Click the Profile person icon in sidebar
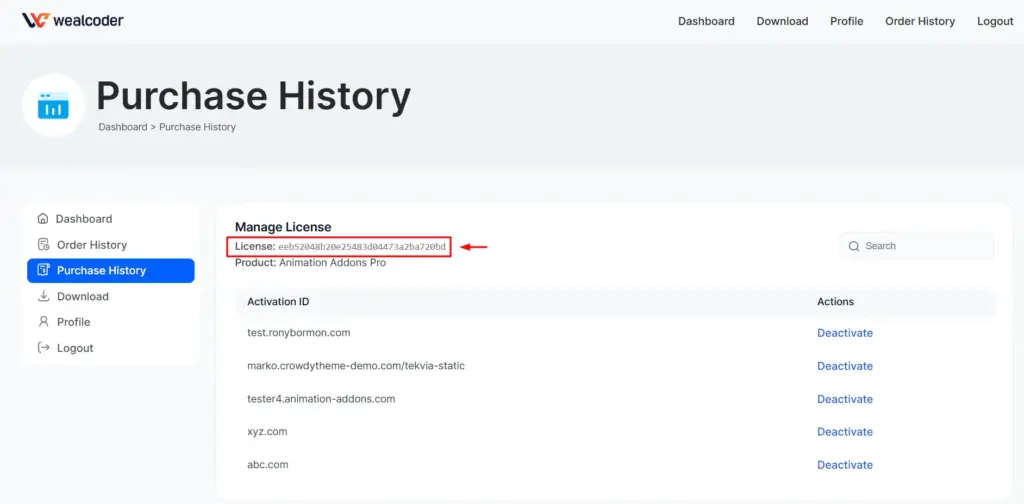1024x504 pixels. tap(43, 322)
